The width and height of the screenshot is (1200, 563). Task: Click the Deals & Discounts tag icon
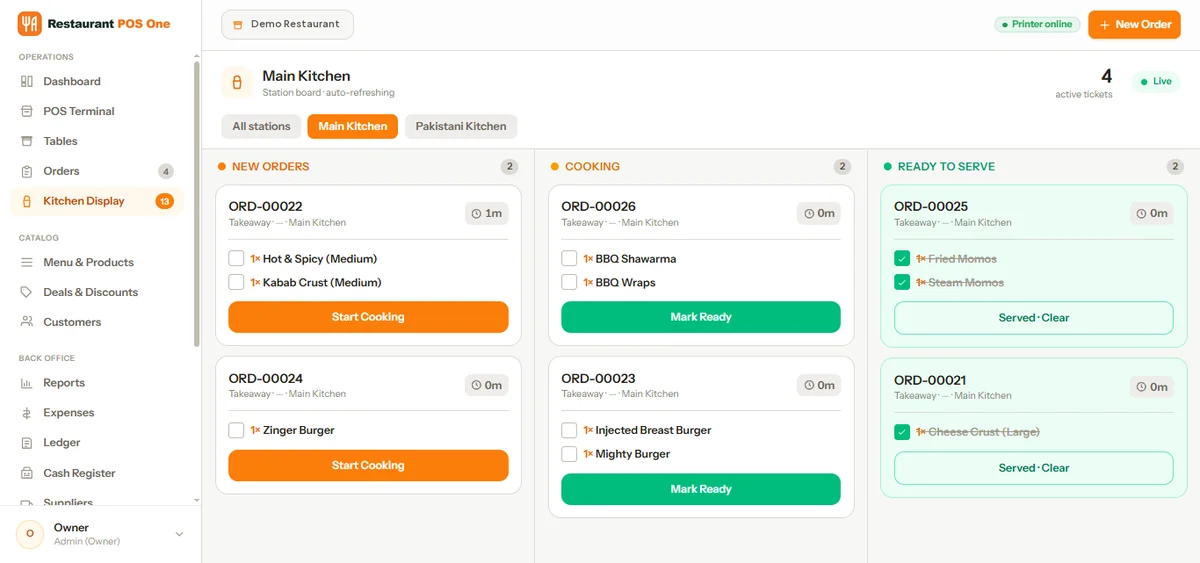(27, 292)
